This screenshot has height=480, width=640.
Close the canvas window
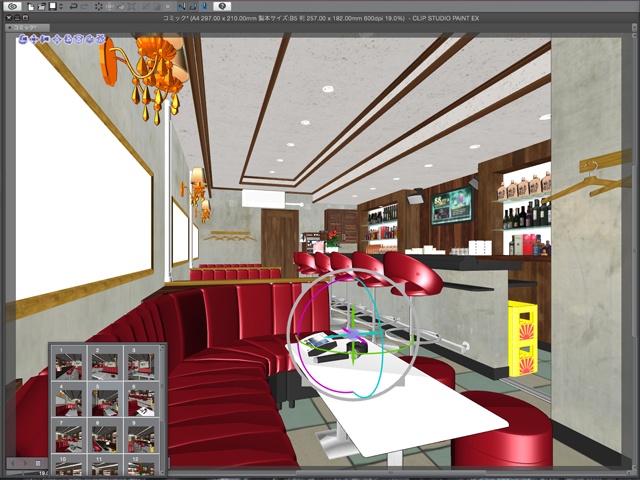[9, 18]
